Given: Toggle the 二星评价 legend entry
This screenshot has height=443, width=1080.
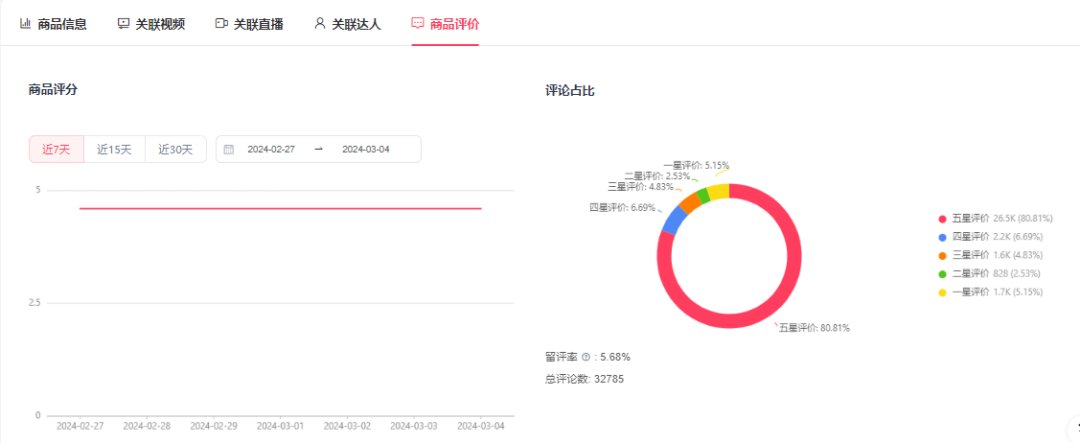Looking at the screenshot, I should (990, 274).
